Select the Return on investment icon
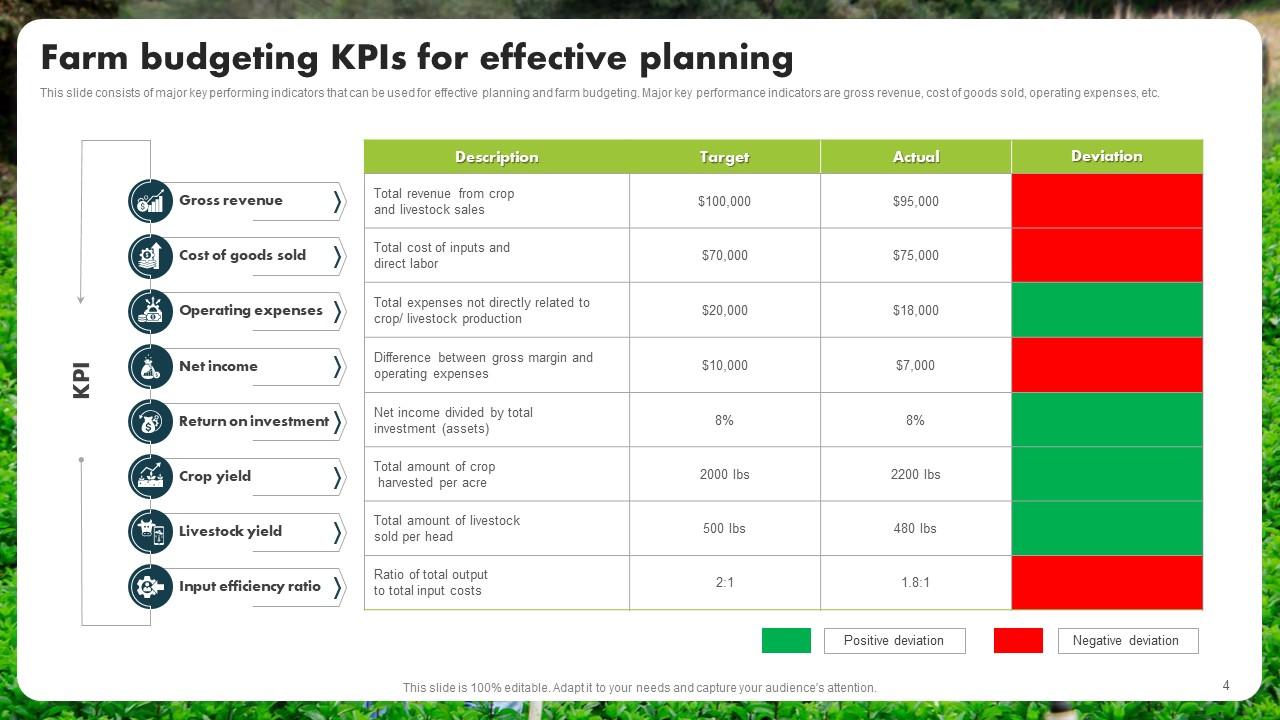1280x720 pixels. point(151,422)
